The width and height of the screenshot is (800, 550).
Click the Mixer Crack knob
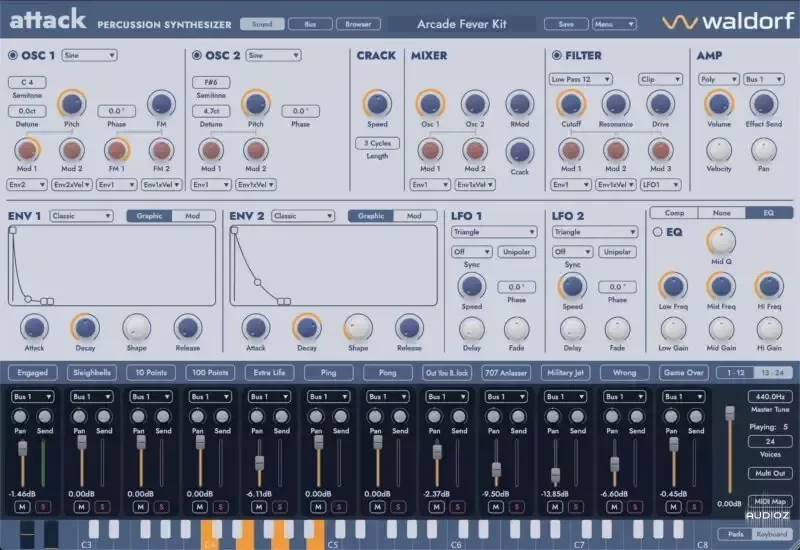click(x=519, y=152)
